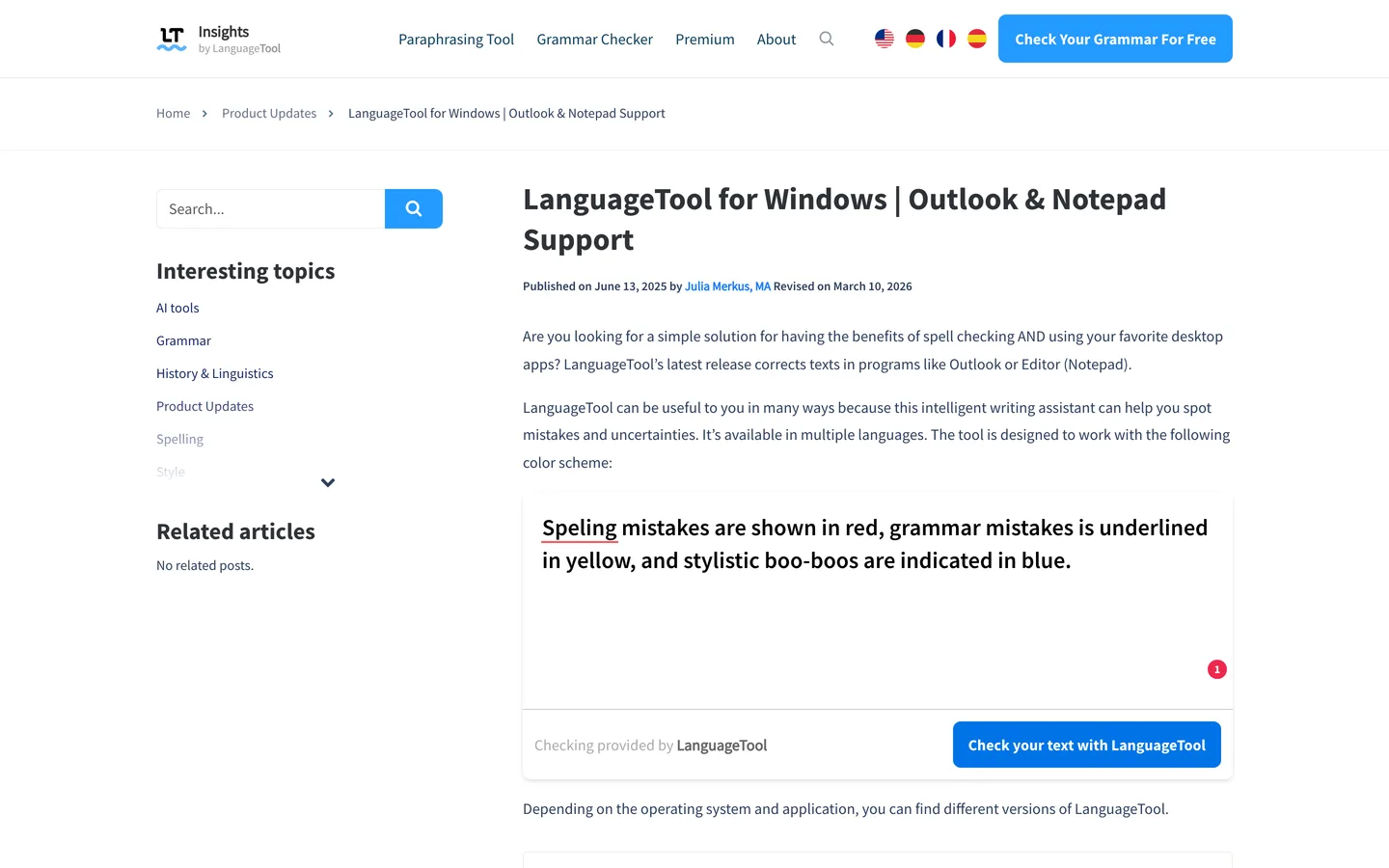Open the Grammar topic link
This screenshot has width=1389, height=868.
click(x=183, y=340)
